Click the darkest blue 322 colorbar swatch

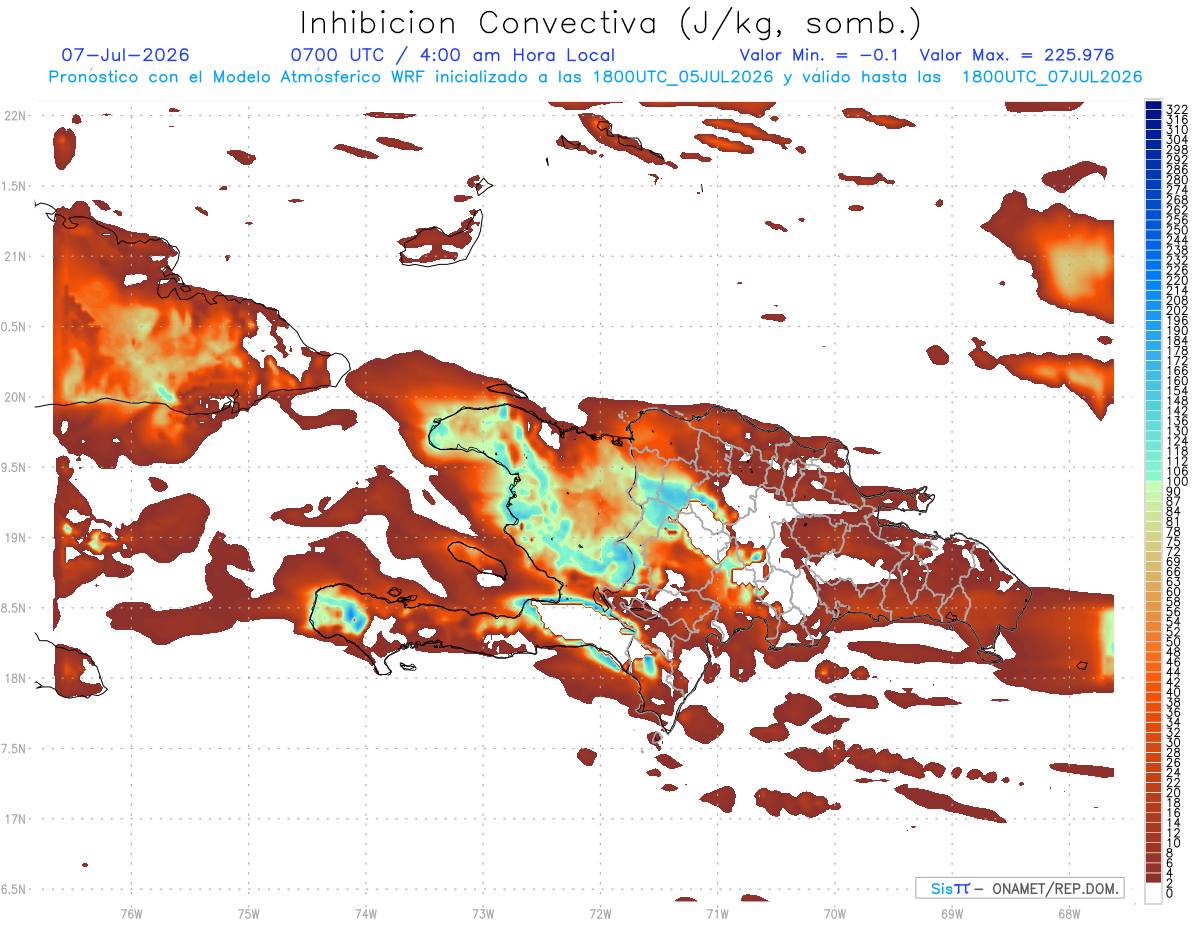tap(1153, 106)
